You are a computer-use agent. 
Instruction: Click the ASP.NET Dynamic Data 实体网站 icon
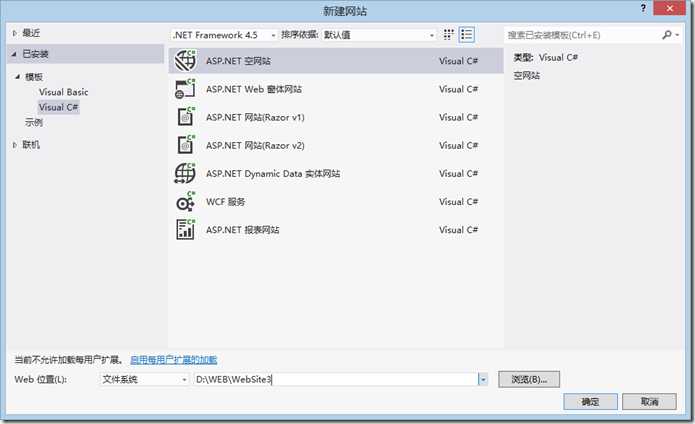185,173
